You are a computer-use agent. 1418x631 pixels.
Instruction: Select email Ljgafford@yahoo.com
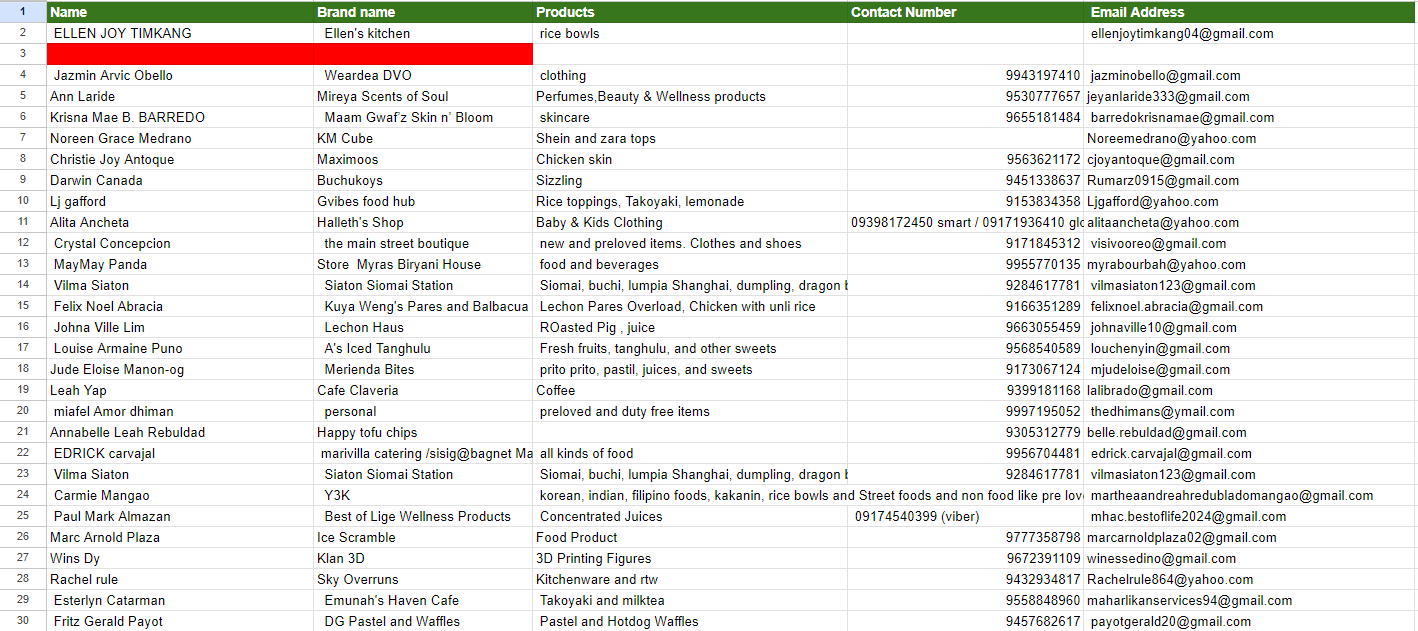tap(1251, 201)
